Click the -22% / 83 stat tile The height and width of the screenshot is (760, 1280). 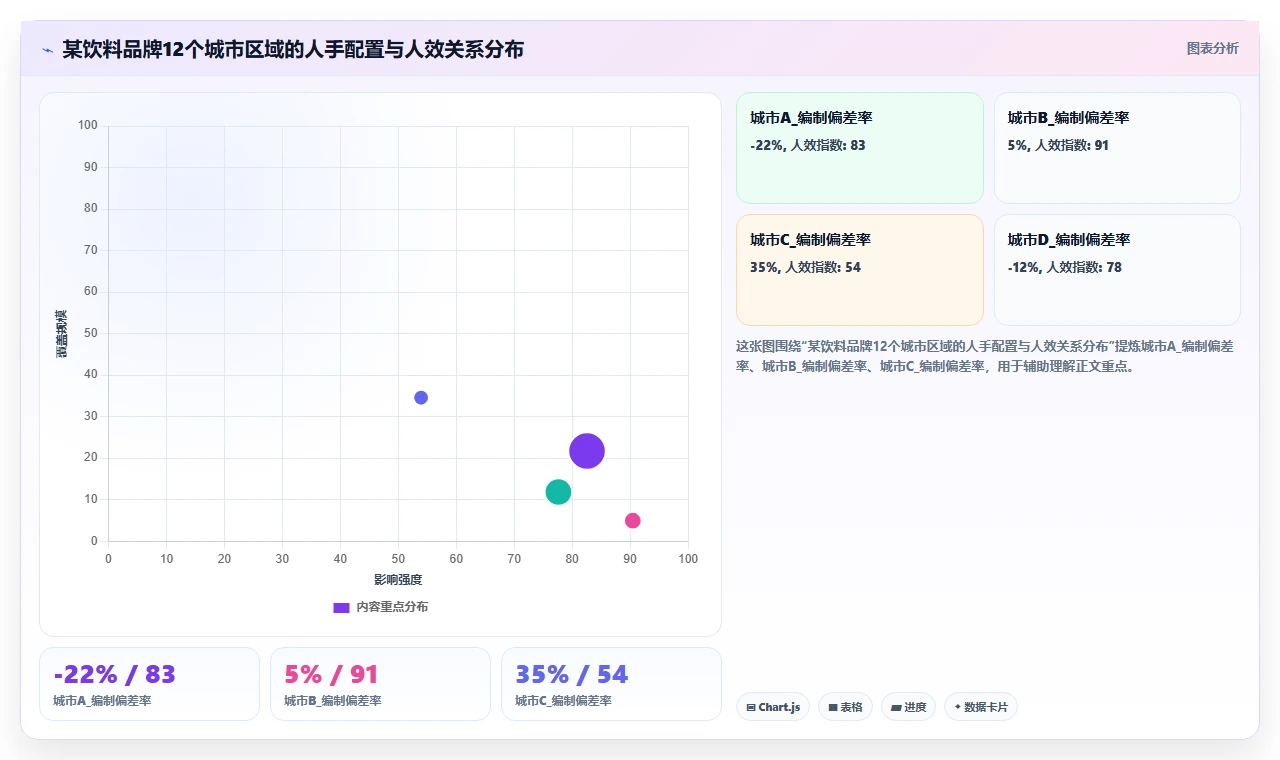coord(149,684)
